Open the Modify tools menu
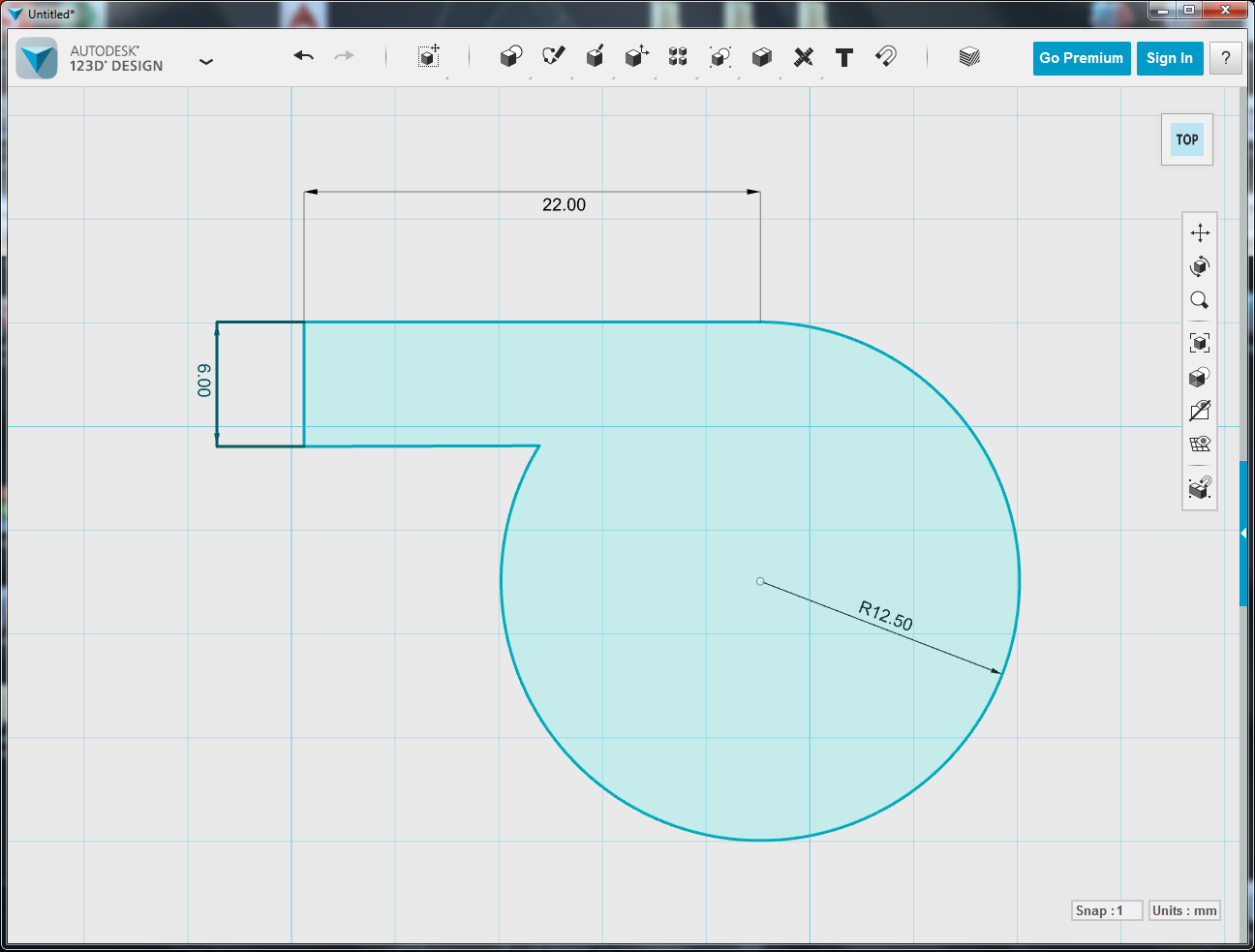The image size is (1255, 952). (x=636, y=57)
